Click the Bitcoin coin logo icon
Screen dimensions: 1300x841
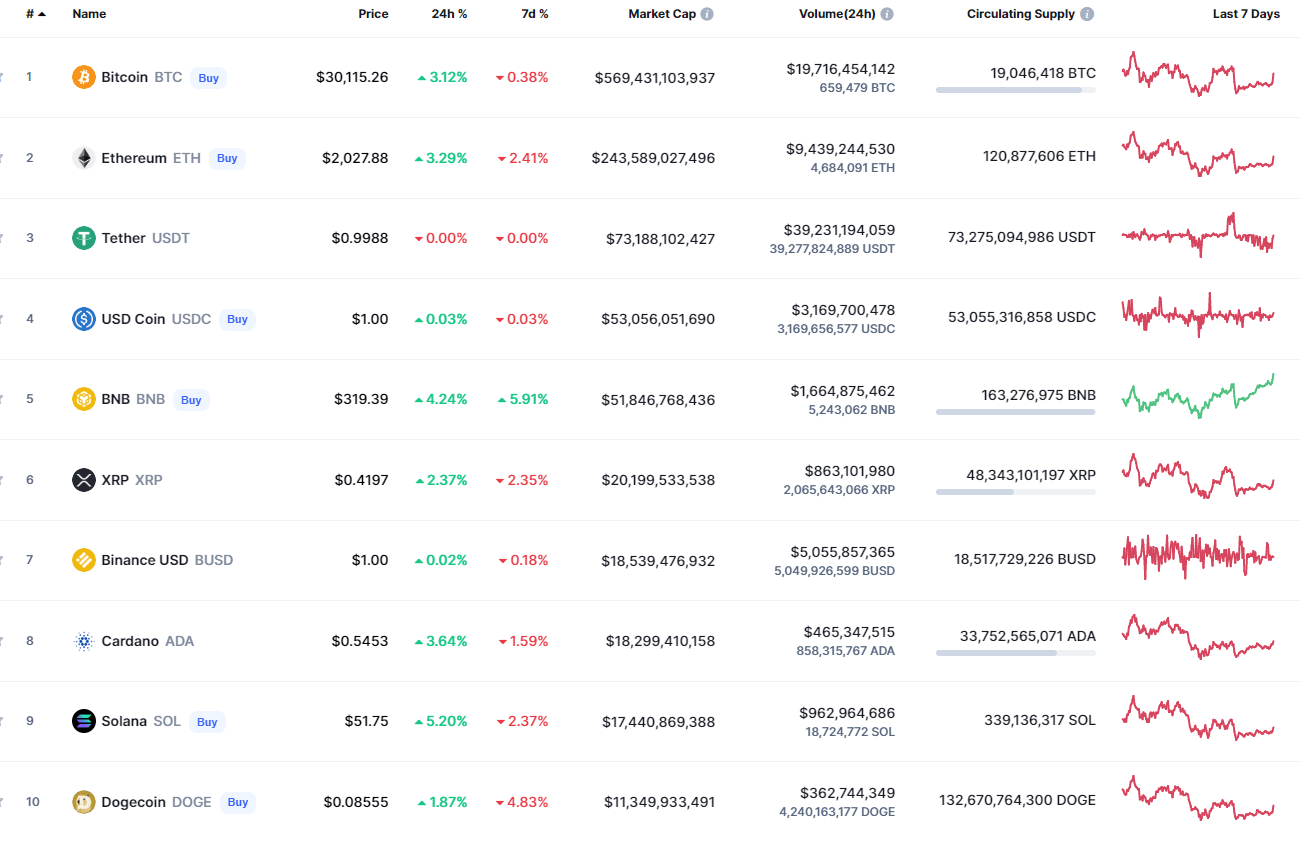coord(84,77)
